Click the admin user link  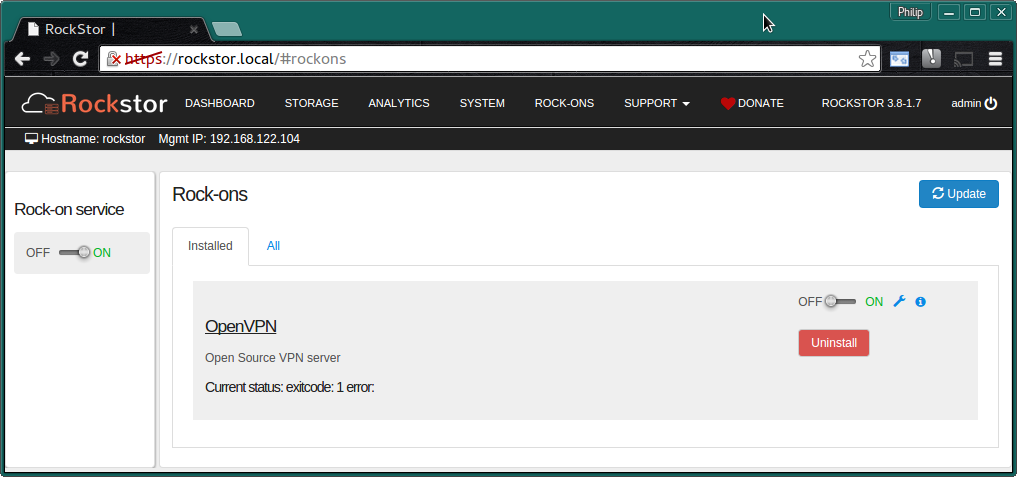966,103
